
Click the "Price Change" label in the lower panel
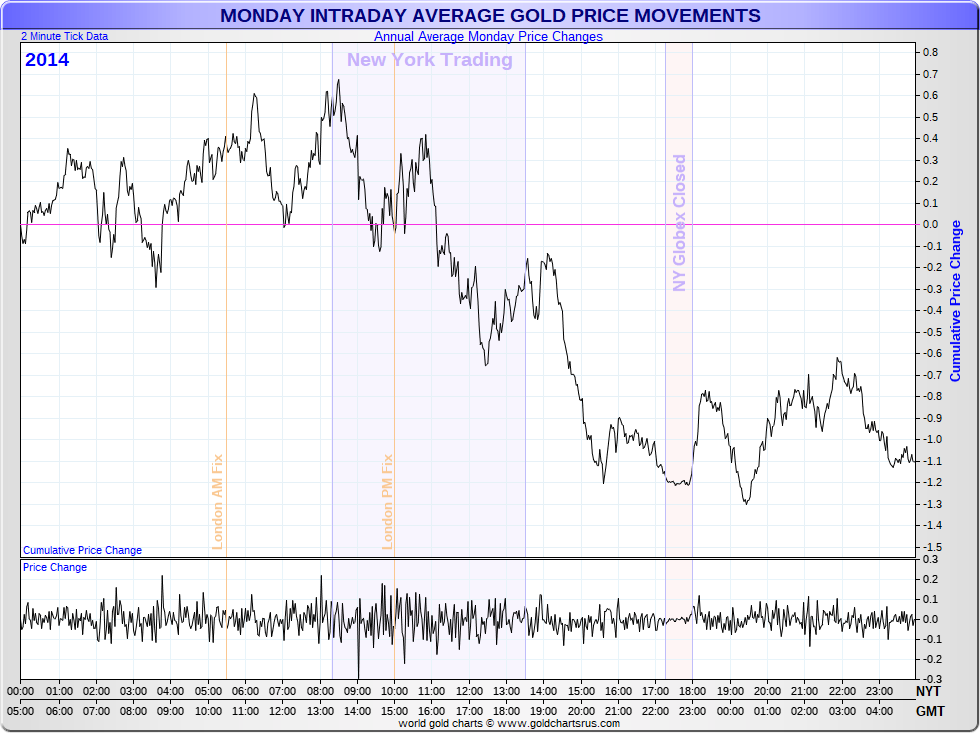[x=55, y=567]
